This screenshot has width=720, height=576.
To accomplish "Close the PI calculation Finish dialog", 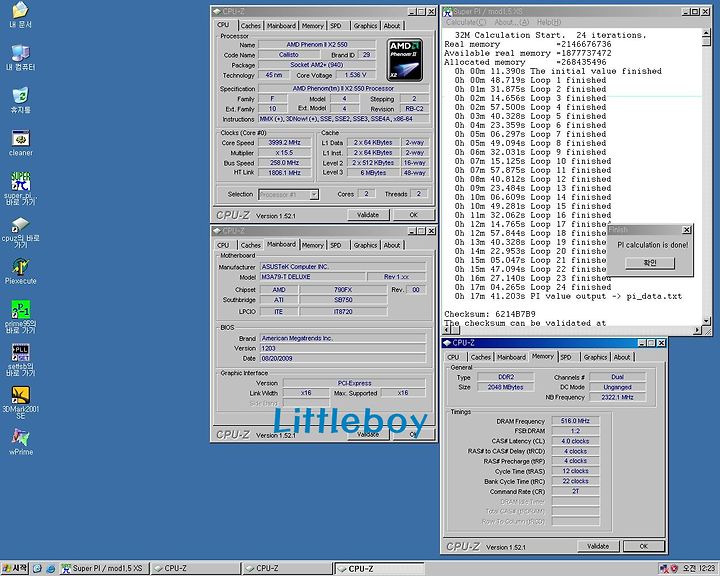I will [x=686, y=230].
